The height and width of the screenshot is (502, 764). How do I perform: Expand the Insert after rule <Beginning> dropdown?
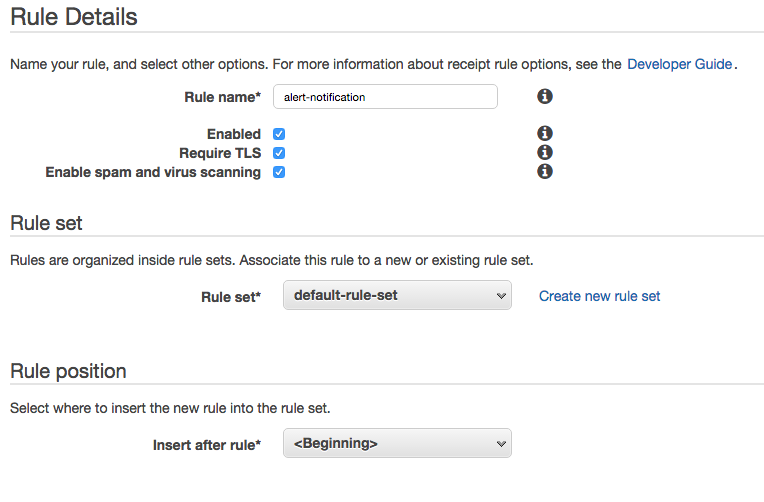397,444
